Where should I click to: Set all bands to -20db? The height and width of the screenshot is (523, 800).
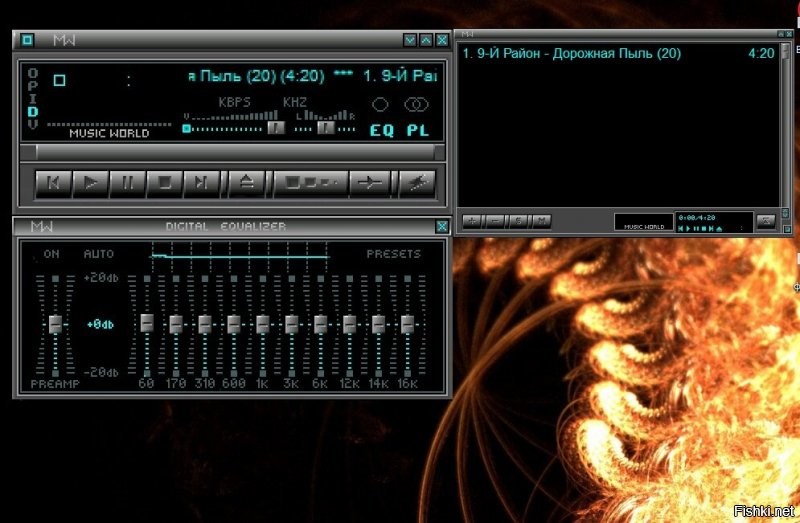coord(101,372)
